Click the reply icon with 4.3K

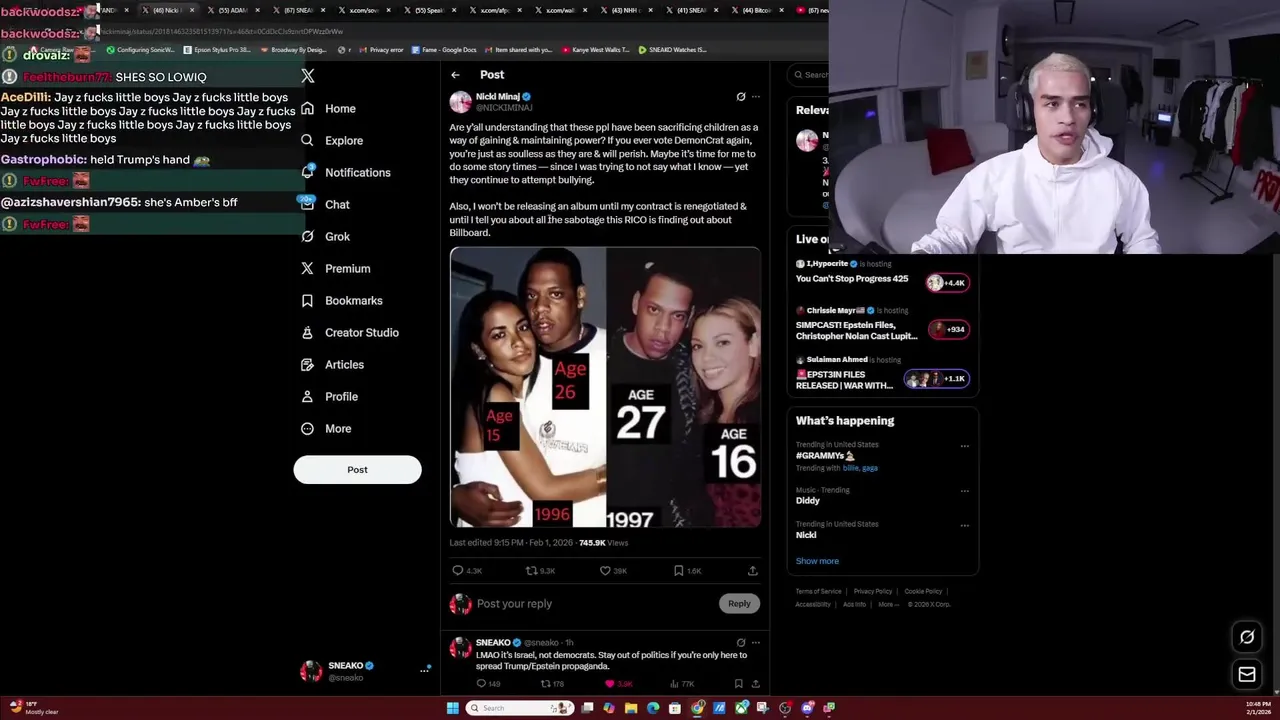(x=458, y=571)
